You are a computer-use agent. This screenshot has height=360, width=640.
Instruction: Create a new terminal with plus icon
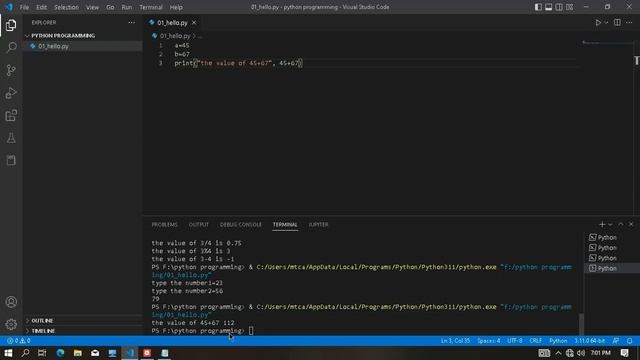[602, 224]
